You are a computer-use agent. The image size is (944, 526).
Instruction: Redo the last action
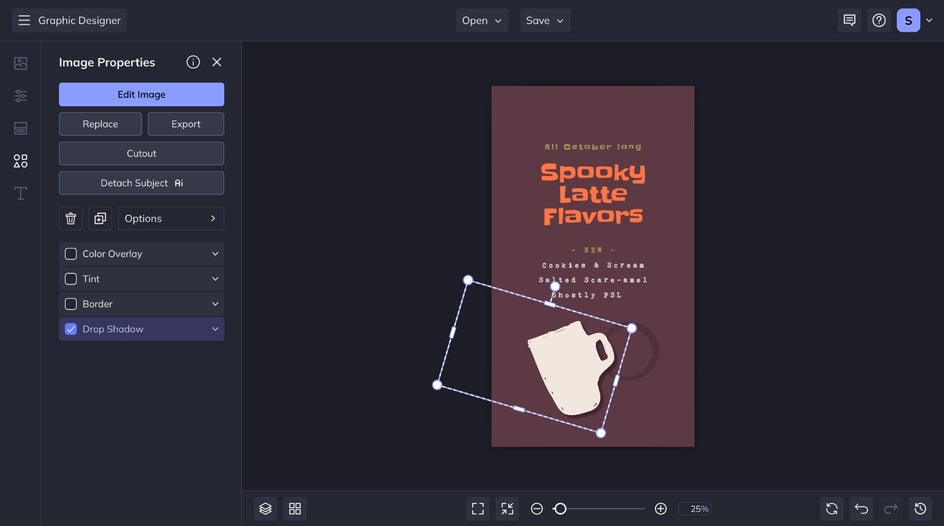click(891, 509)
